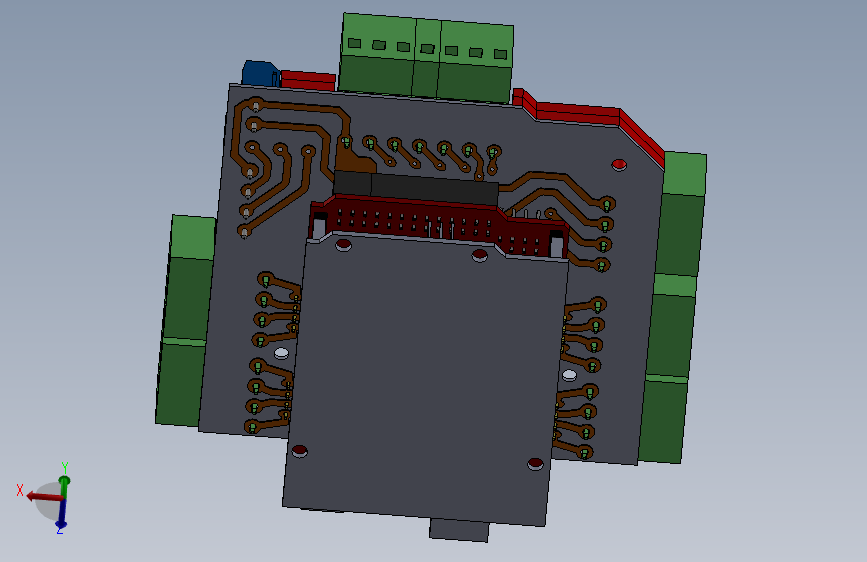
Task: Select the bottom-right red hole on the lower board
Action: click(x=535, y=464)
